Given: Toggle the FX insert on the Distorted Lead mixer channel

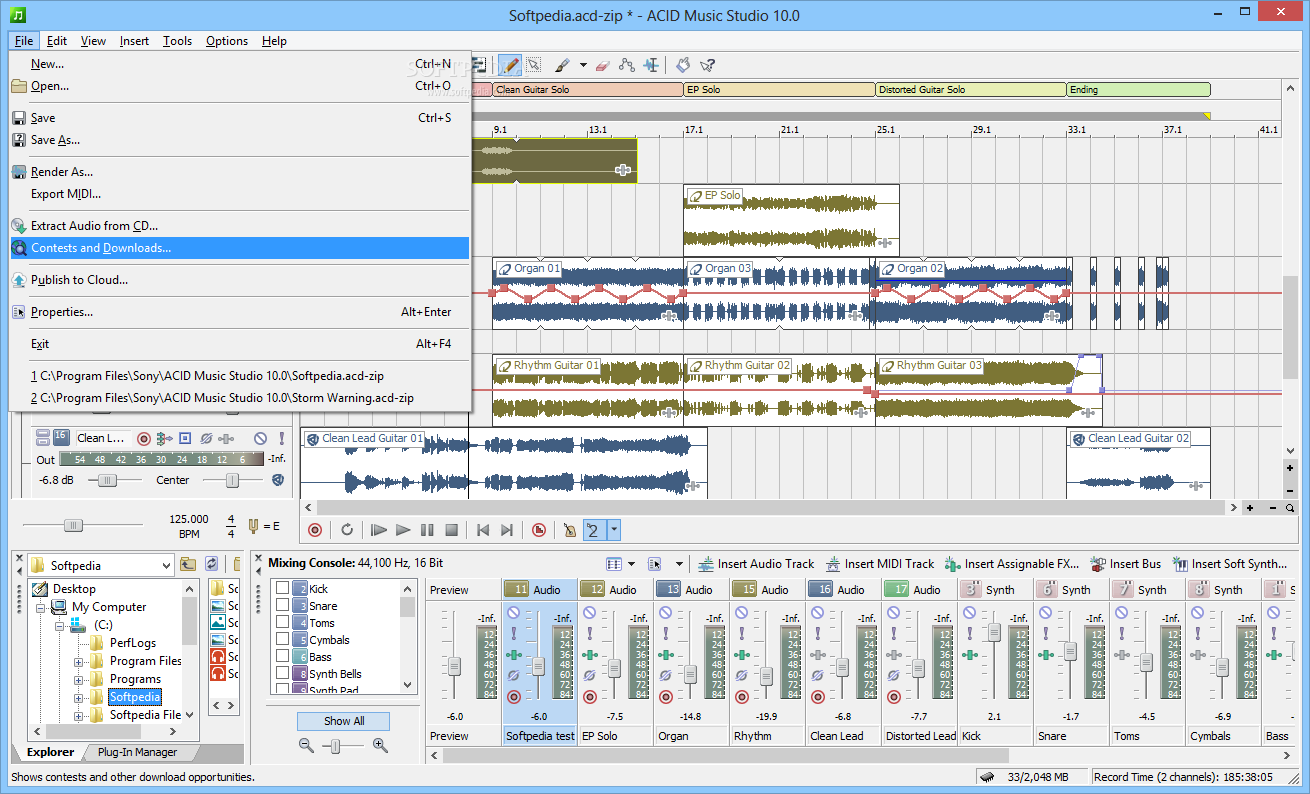Looking at the screenshot, I should pos(893,654).
